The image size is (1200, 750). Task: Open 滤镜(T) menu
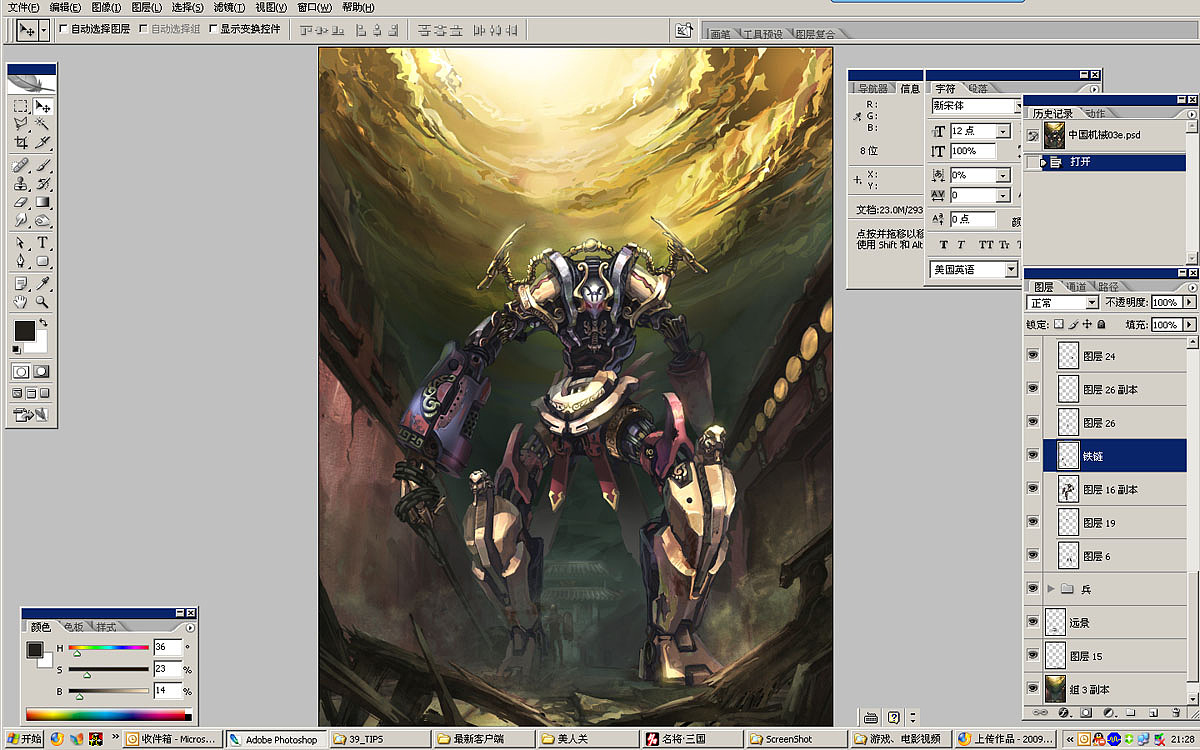(227, 7)
